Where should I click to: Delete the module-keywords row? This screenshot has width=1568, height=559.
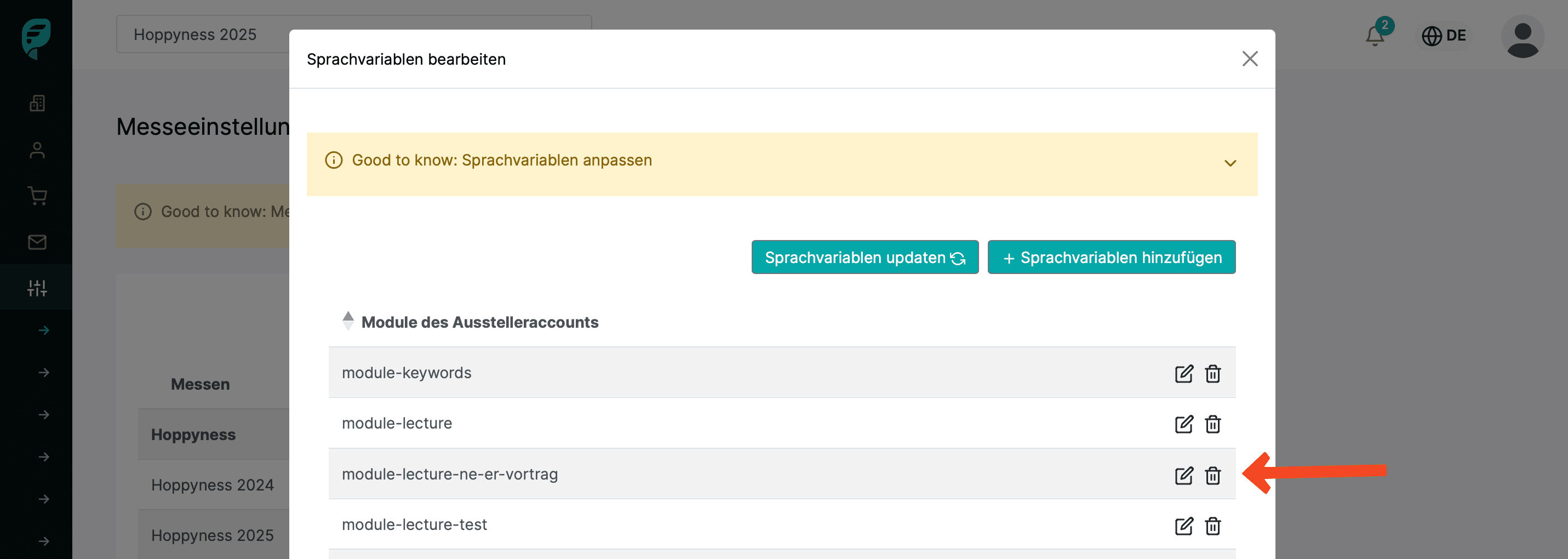(x=1212, y=373)
